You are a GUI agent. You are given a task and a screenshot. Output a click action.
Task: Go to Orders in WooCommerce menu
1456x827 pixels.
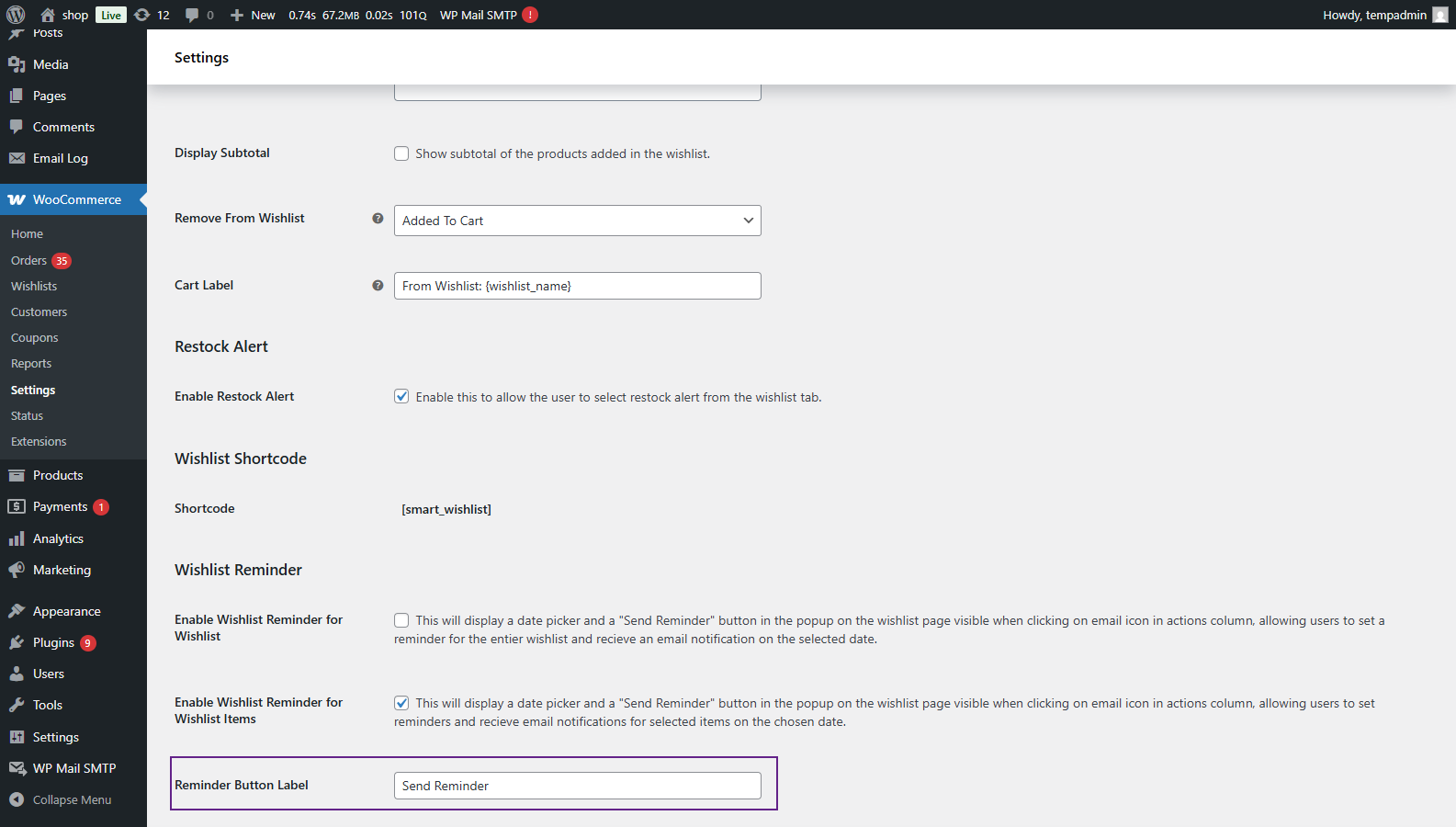point(28,261)
